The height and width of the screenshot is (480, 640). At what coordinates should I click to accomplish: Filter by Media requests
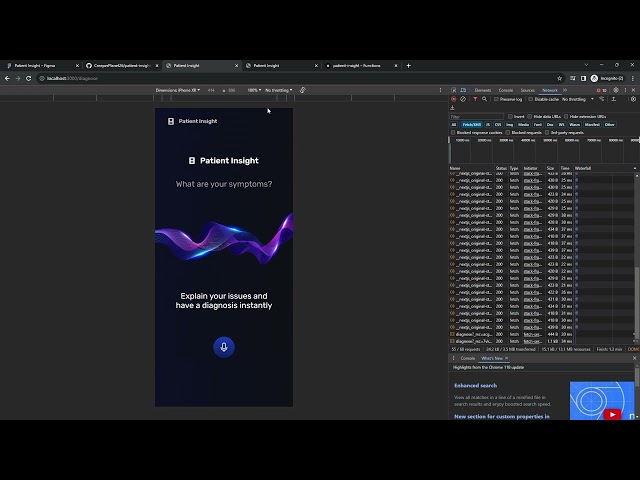[523, 124]
